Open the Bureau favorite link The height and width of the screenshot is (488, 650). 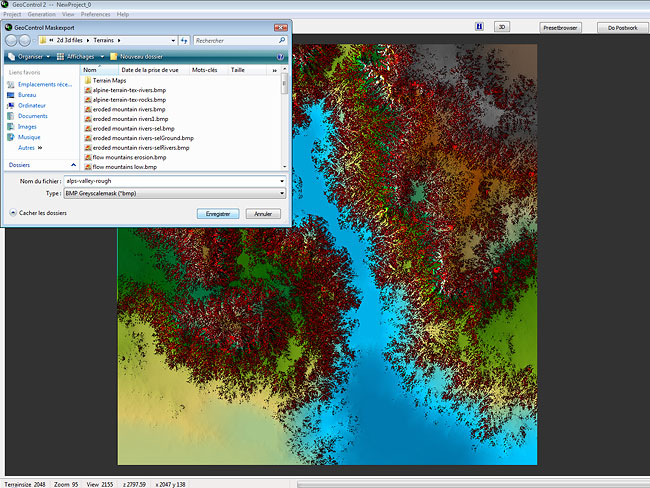tap(27, 95)
